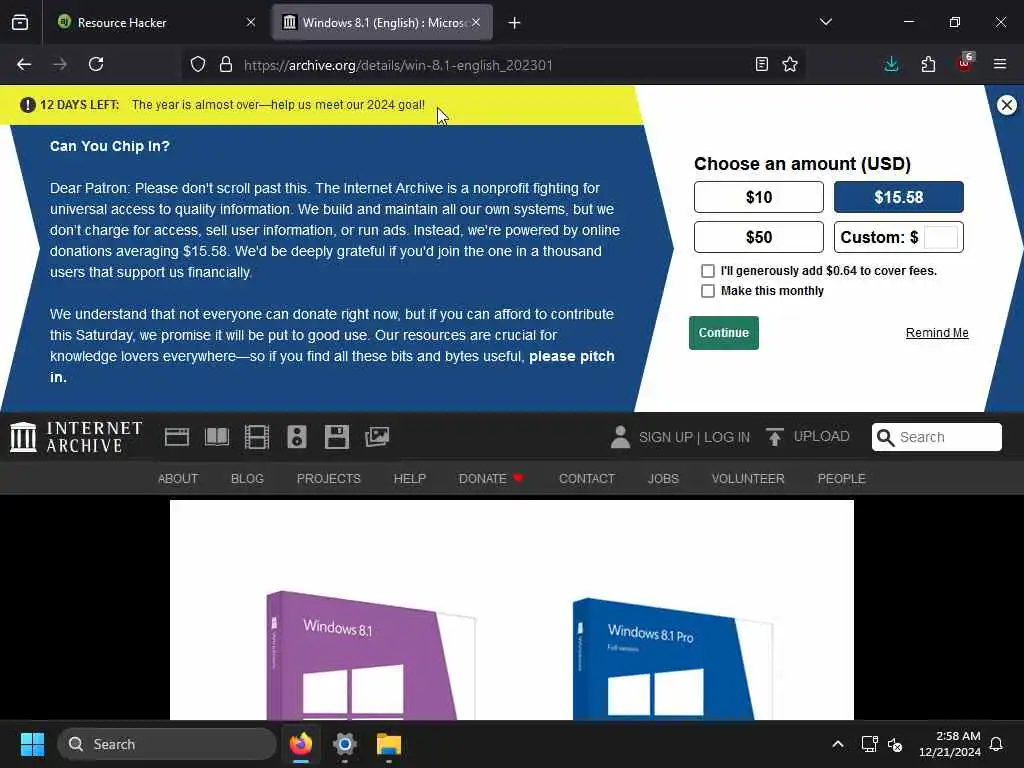The height and width of the screenshot is (768, 1024).
Task: Click the green Continue button
Action: click(x=724, y=333)
